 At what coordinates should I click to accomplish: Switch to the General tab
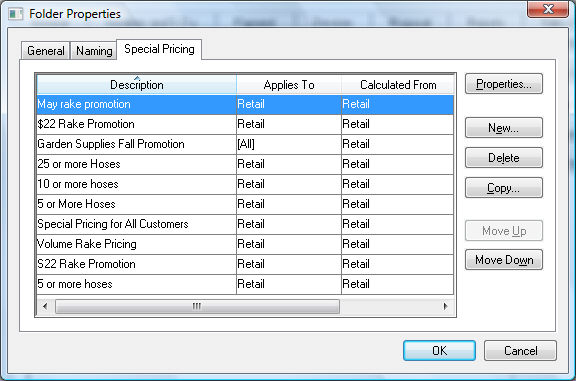pos(46,51)
